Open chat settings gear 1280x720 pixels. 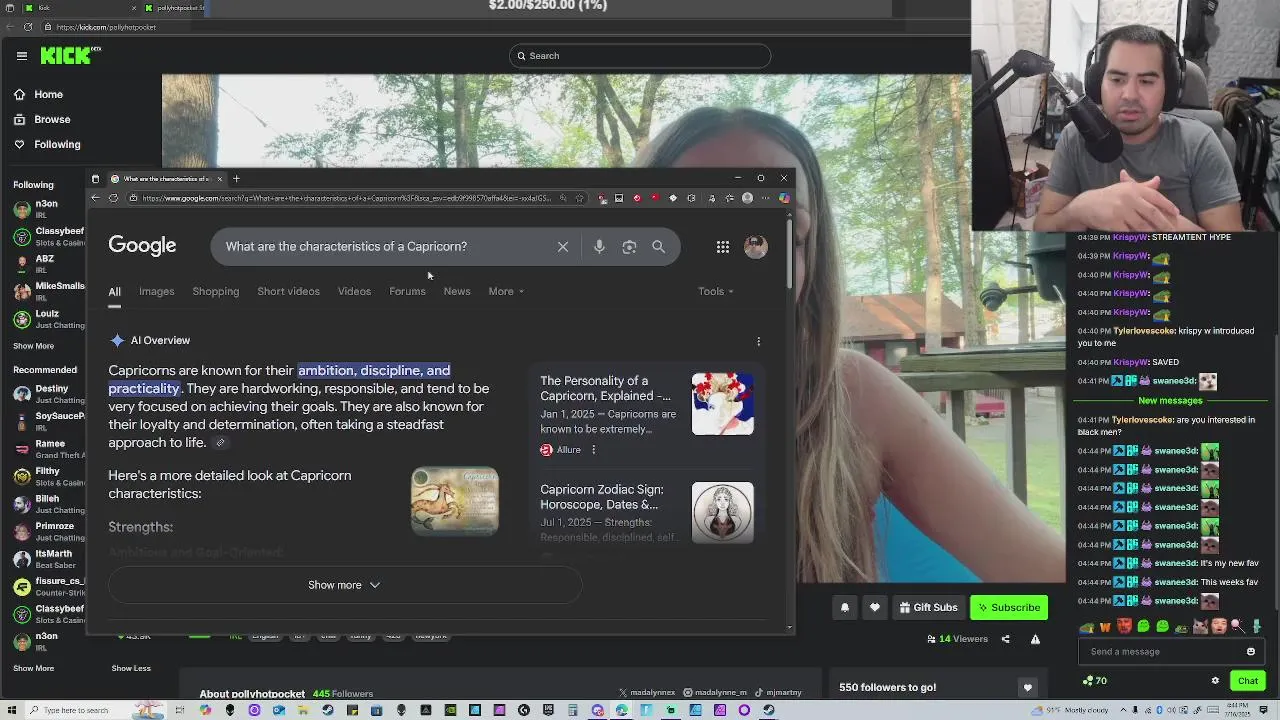(1215, 681)
